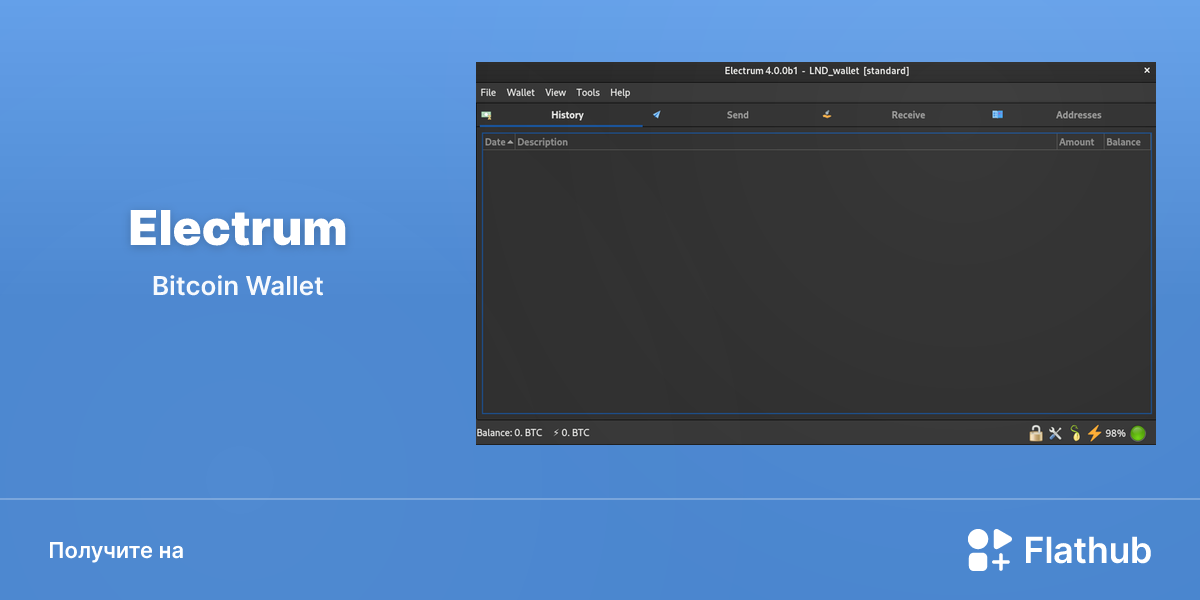The width and height of the screenshot is (1200, 600).
Task: Switch to the Send tab
Action: tap(730, 115)
